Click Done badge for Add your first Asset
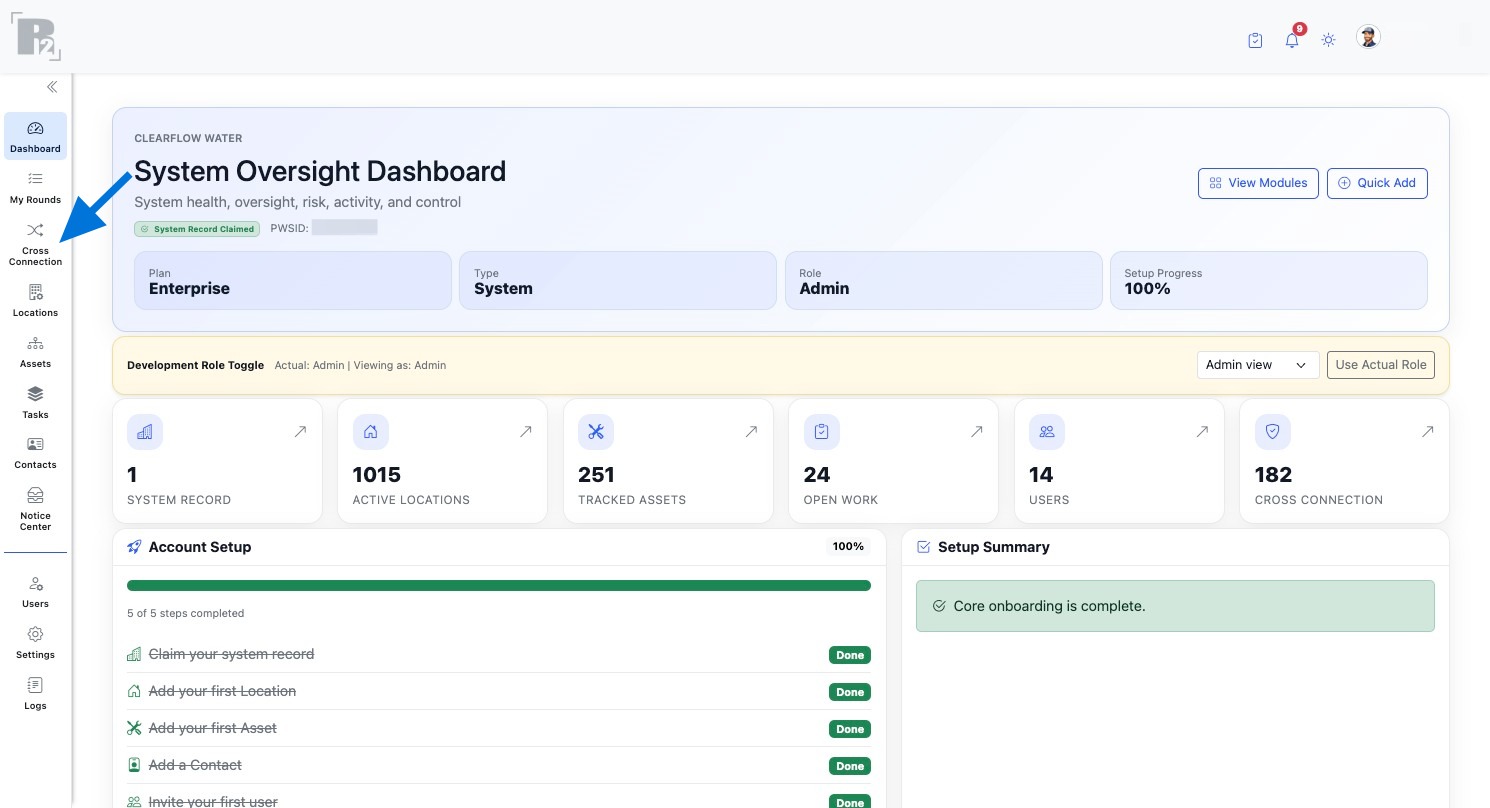 pos(850,729)
